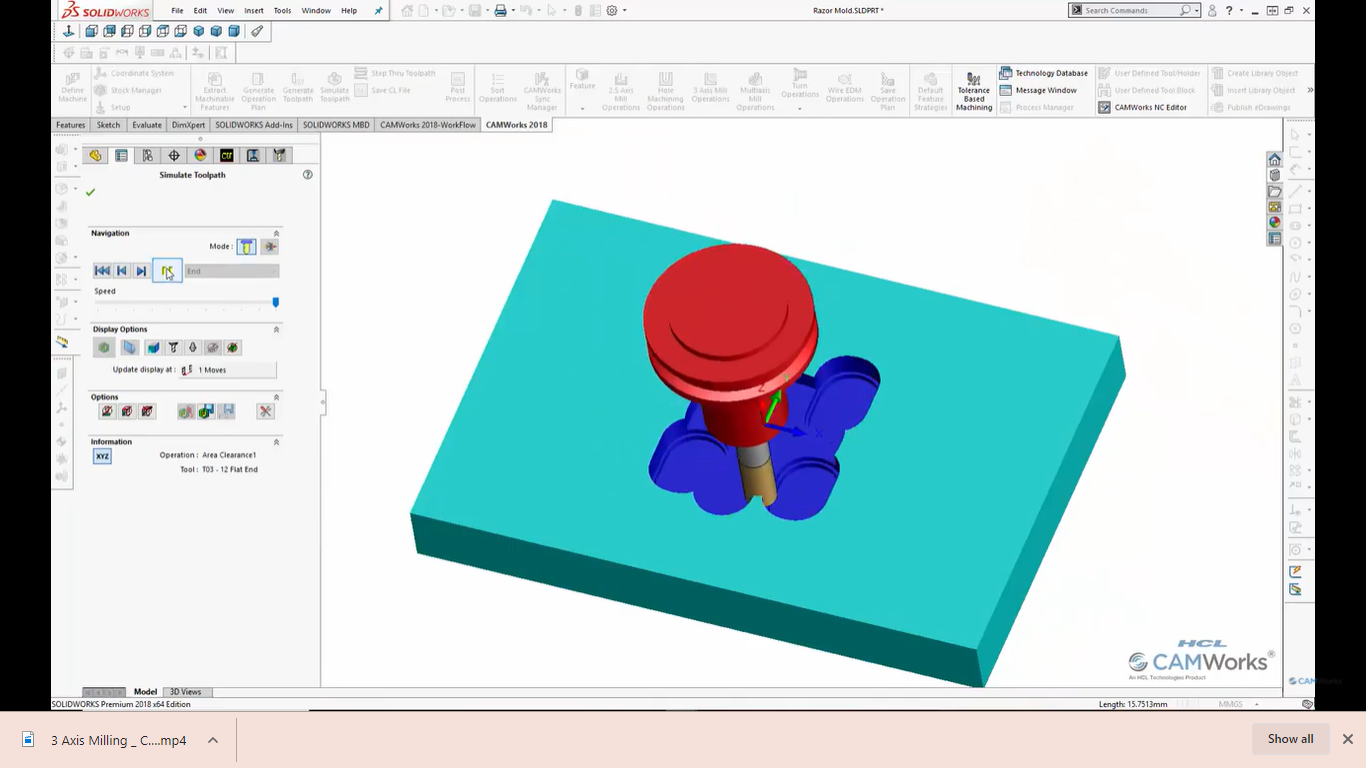Adjust the simulation Speed slider handle

coord(276,302)
